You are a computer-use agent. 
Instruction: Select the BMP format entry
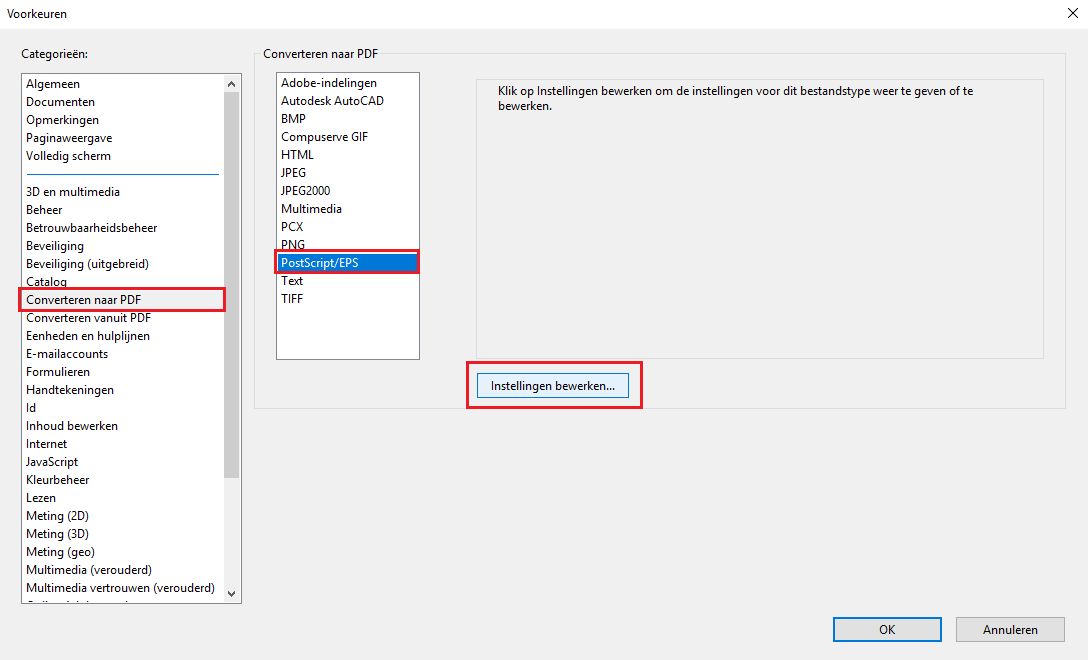coord(290,118)
